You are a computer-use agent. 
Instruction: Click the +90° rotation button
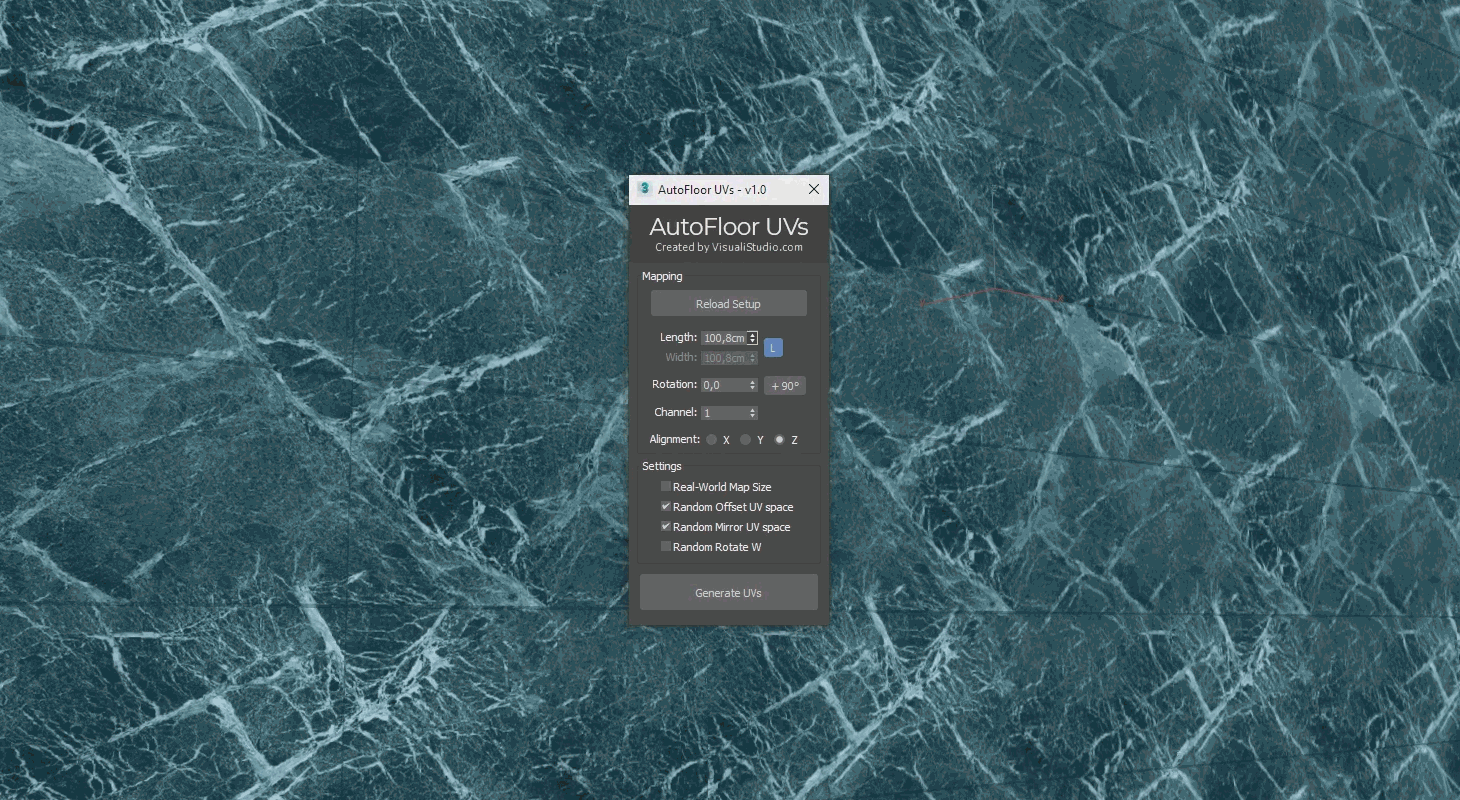[785, 386]
